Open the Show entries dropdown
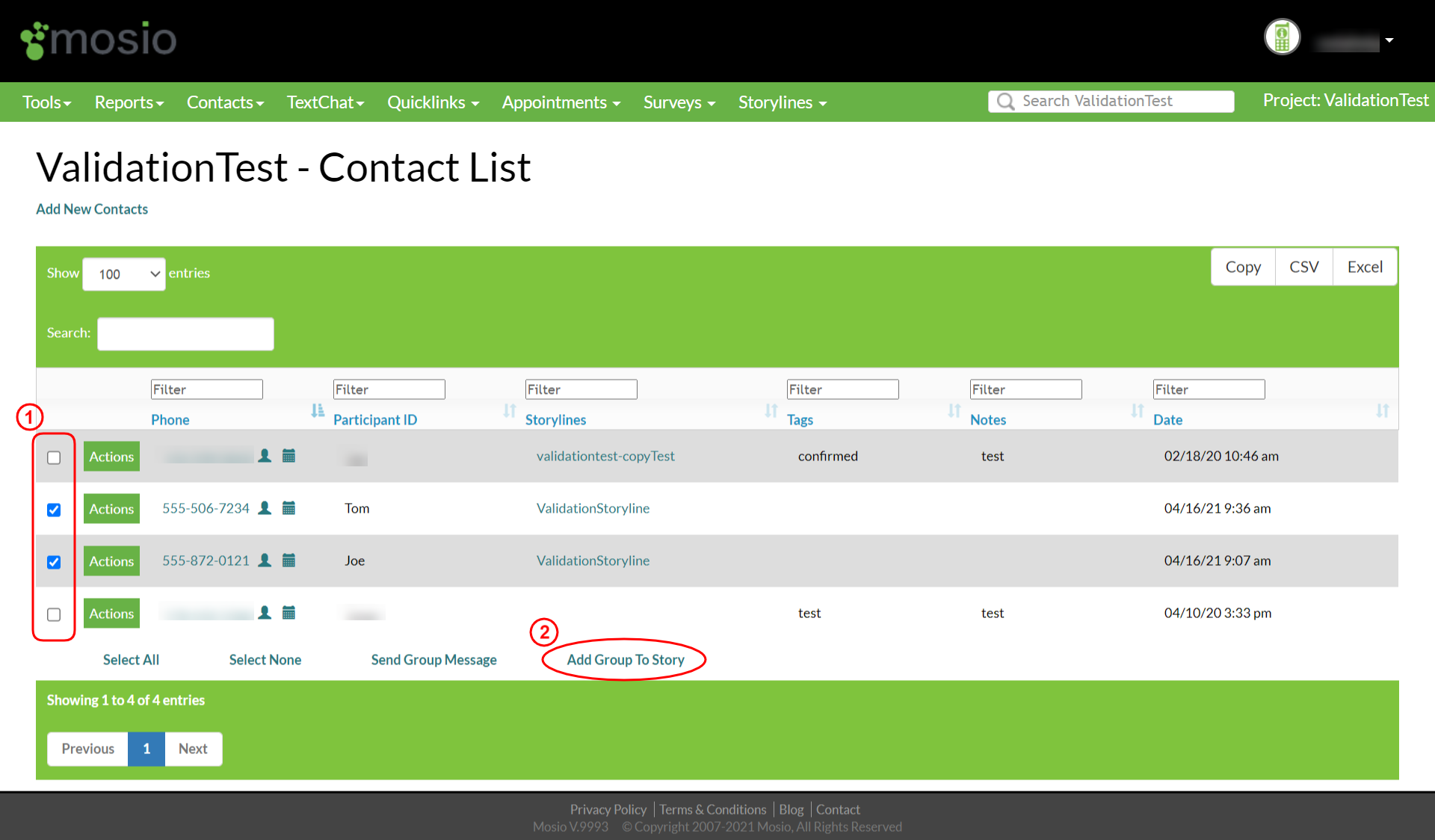The height and width of the screenshot is (840, 1435). (x=124, y=274)
